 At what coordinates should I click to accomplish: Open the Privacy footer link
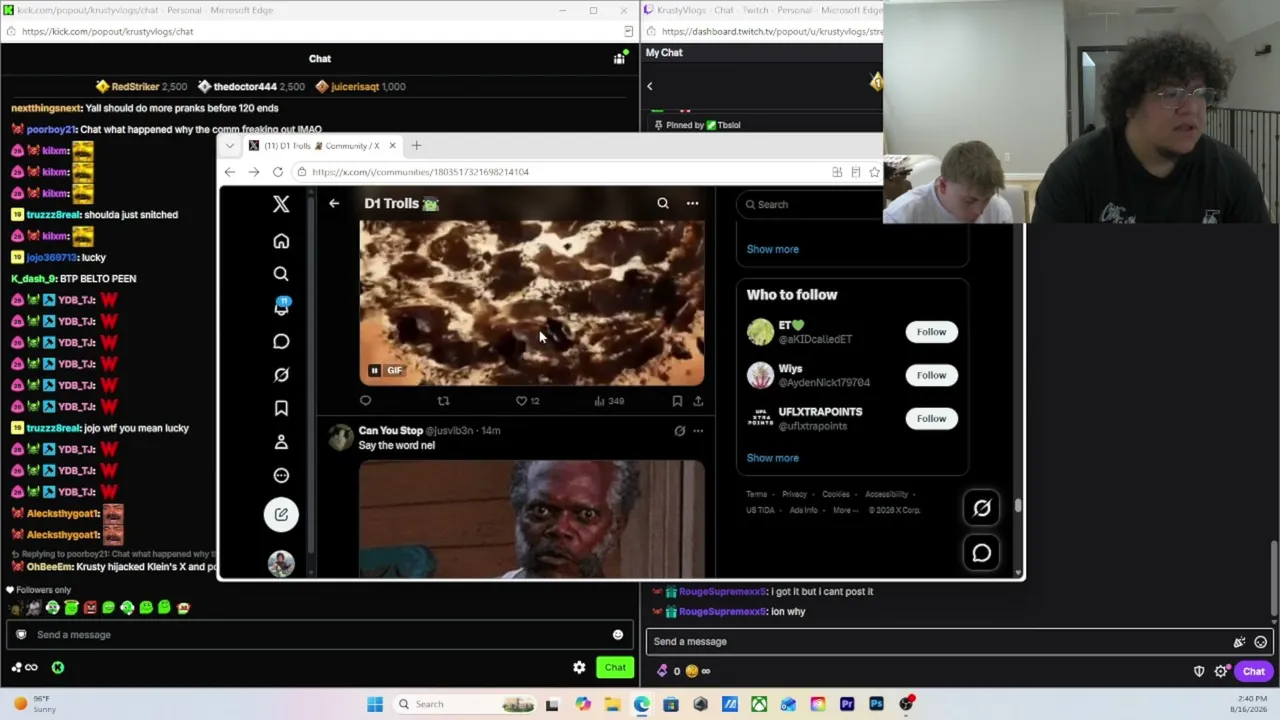tap(794, 494)
